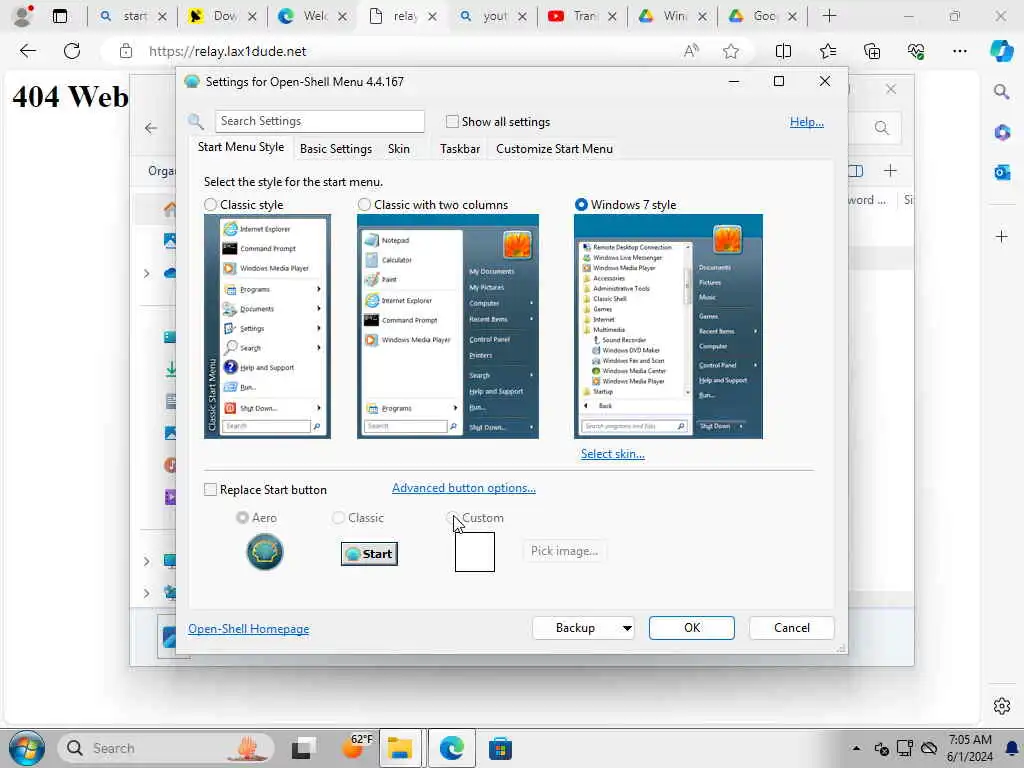This screenshot has height=768, width=1024.
Task: Open a new browser tab
Action: (x=829, y=16)
